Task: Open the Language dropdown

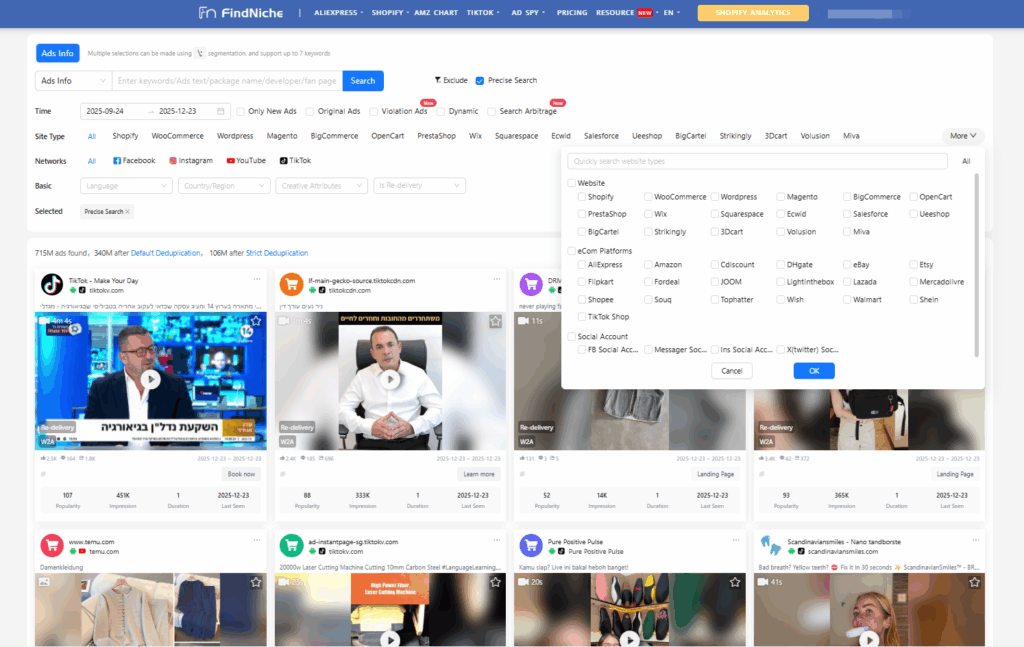Action: coord(126,185)
